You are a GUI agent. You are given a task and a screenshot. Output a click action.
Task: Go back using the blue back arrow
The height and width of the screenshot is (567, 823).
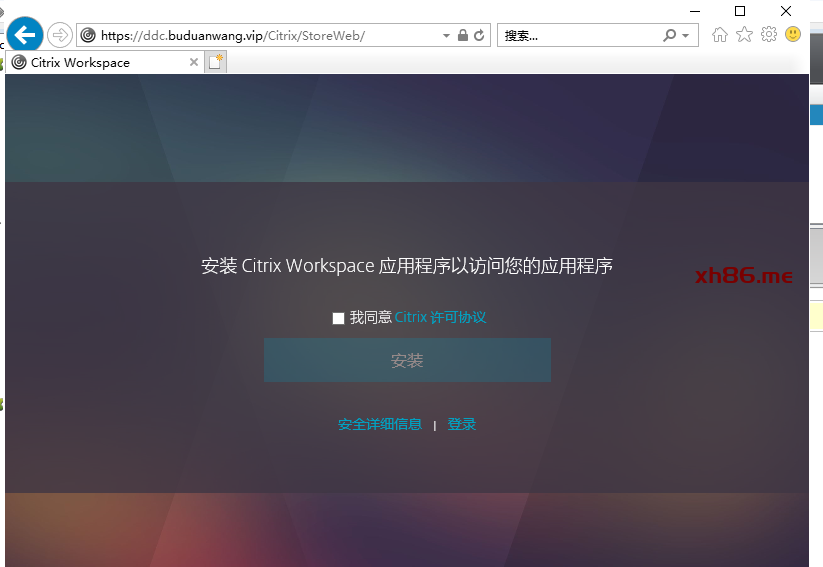(25, 35)
